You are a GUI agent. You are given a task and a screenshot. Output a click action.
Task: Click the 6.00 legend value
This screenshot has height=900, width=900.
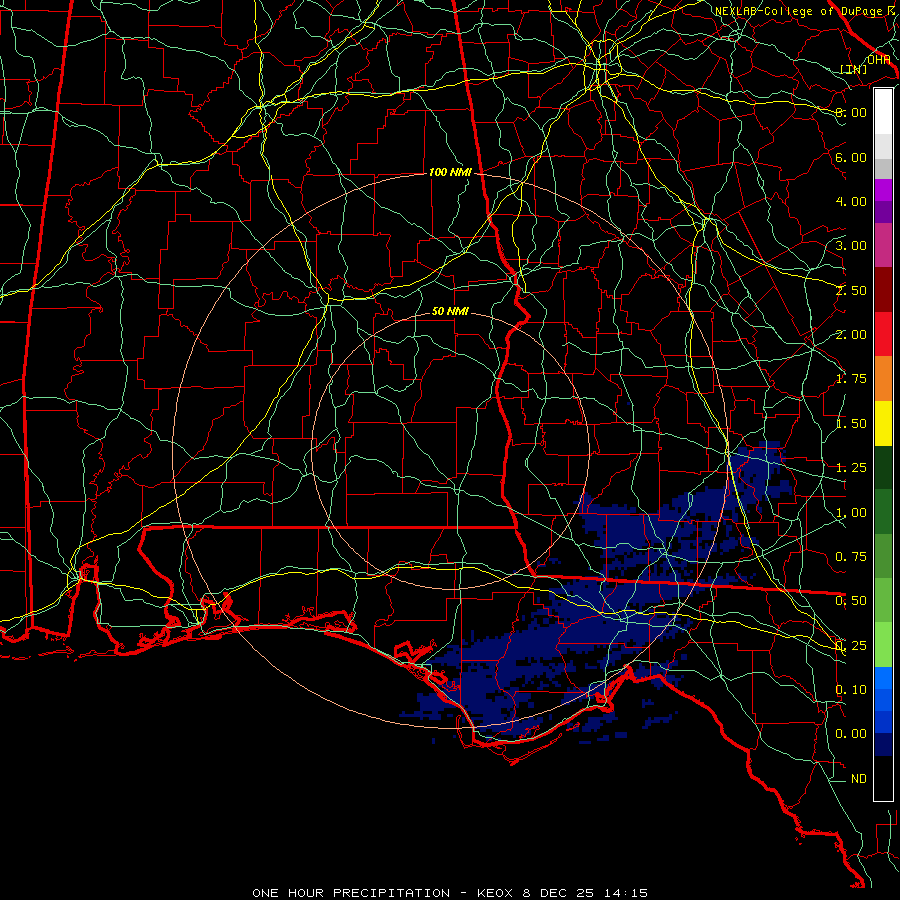(851, 157)
